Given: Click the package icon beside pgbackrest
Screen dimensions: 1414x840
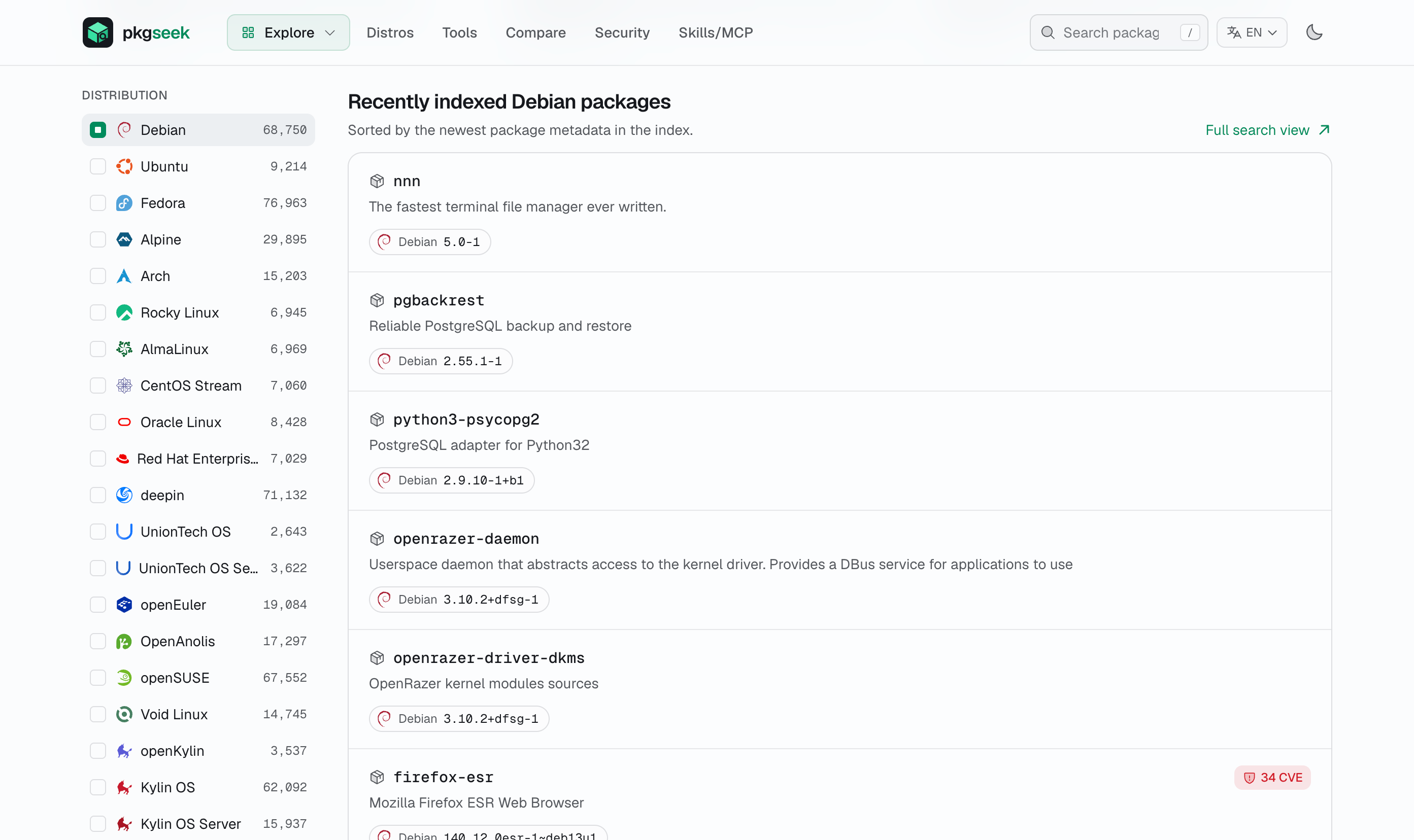Looking at the screenshot, I should pos(377,300).
